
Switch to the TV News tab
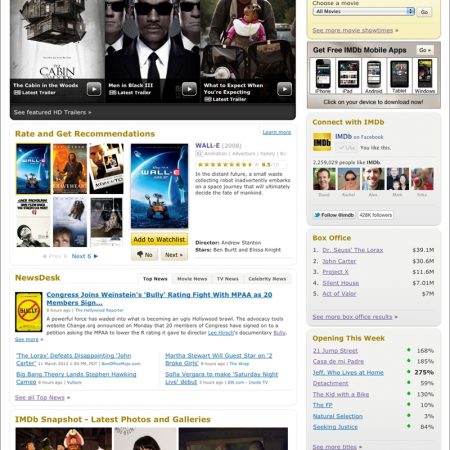(x=228, y=279)
